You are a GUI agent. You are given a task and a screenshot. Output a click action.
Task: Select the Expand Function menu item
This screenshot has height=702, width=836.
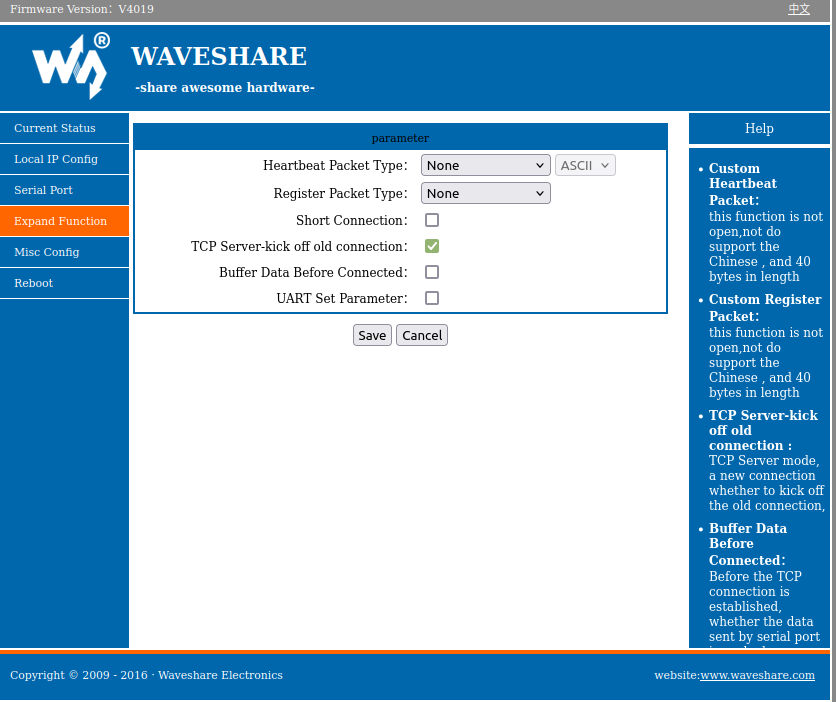point(60,221)
